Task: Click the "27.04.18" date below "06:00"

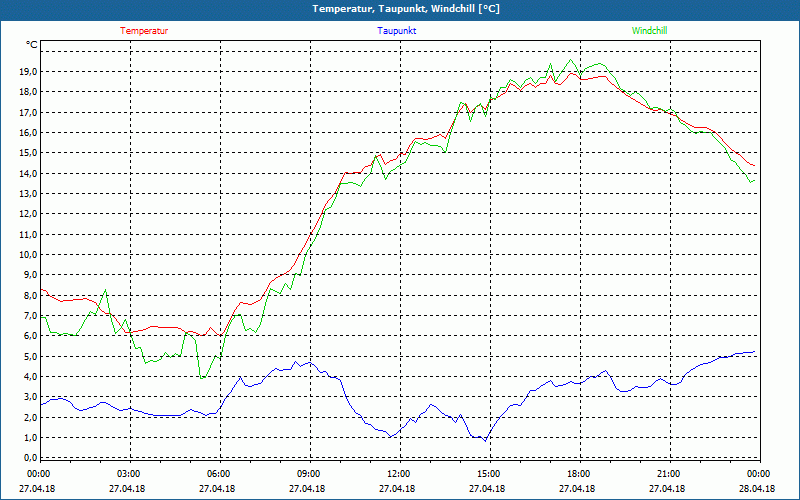Action: 217,488
